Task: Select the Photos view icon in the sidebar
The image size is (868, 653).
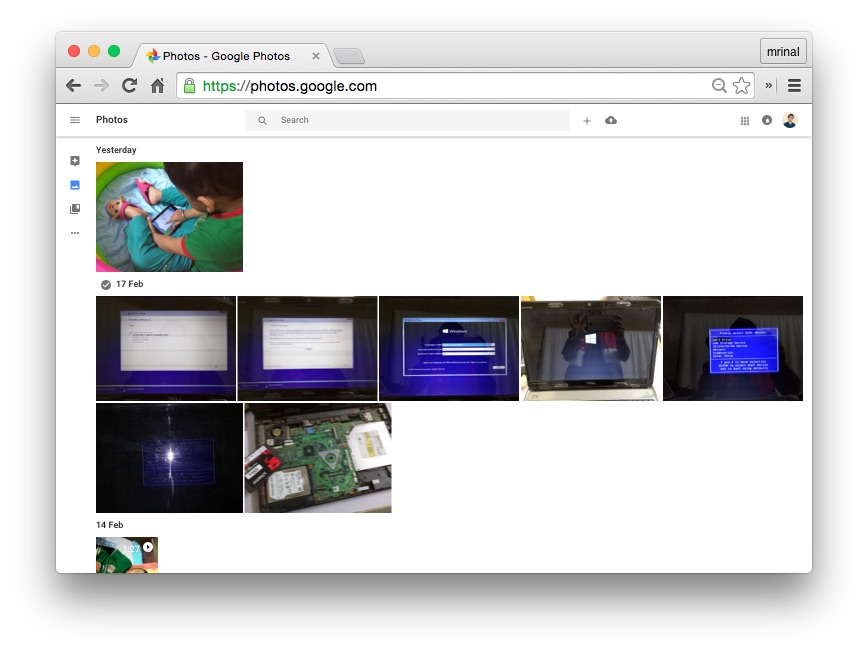Action: click(75, 185)
